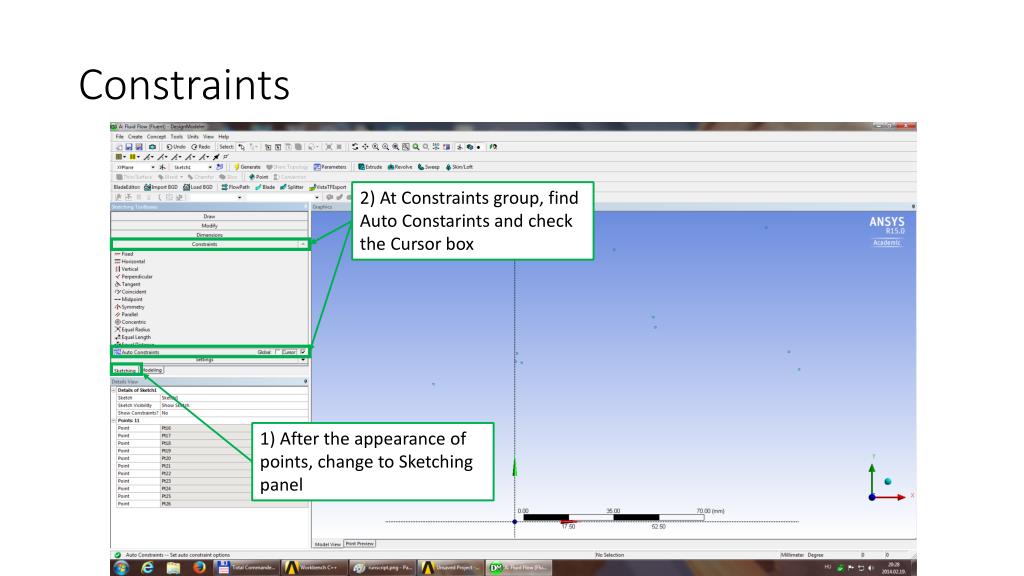Open the Help menu
The width and height of the screenshot is (1024, 576).
tap(224, 136)
